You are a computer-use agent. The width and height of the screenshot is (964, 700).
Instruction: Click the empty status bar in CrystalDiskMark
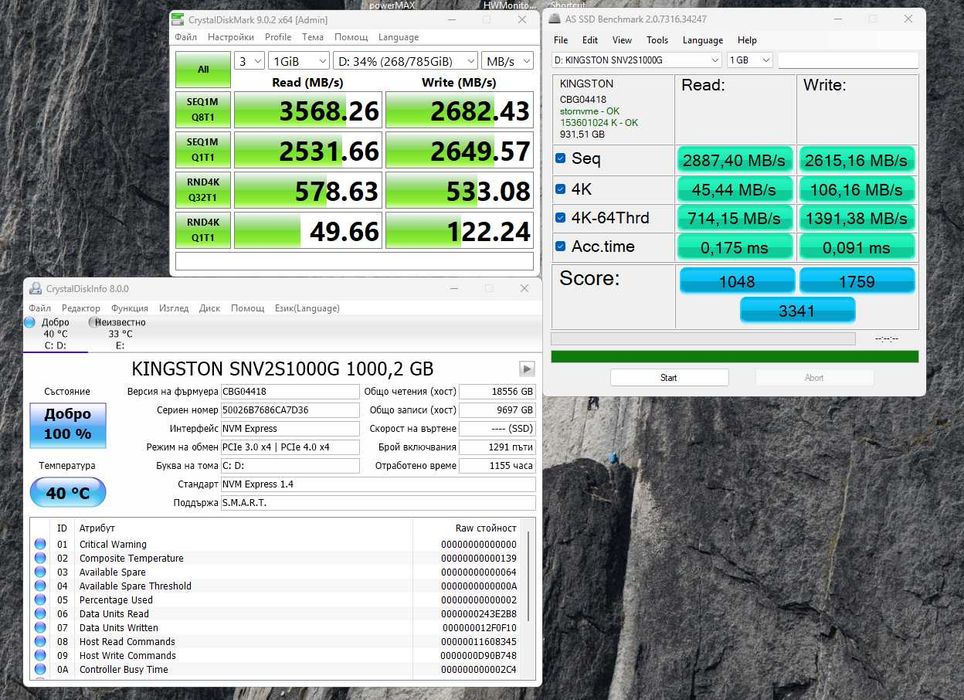coord(354,261)
